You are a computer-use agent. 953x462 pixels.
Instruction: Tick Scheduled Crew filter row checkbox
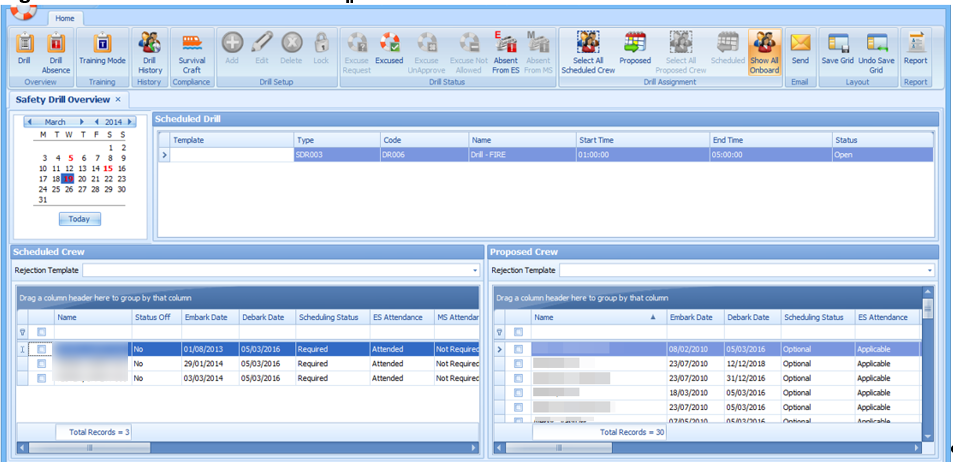click(x=41, y=332)
